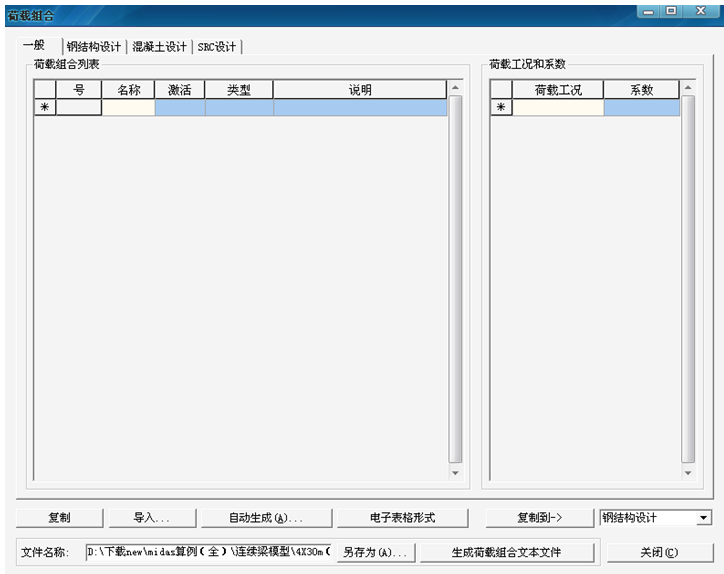Select the new row name cell under 名称
This screenshot has width=724, height=574.
coord(128,107)
